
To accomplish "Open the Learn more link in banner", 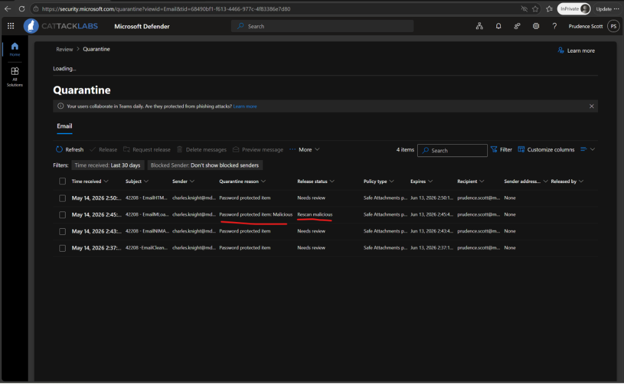I will [x=245, y=106].
